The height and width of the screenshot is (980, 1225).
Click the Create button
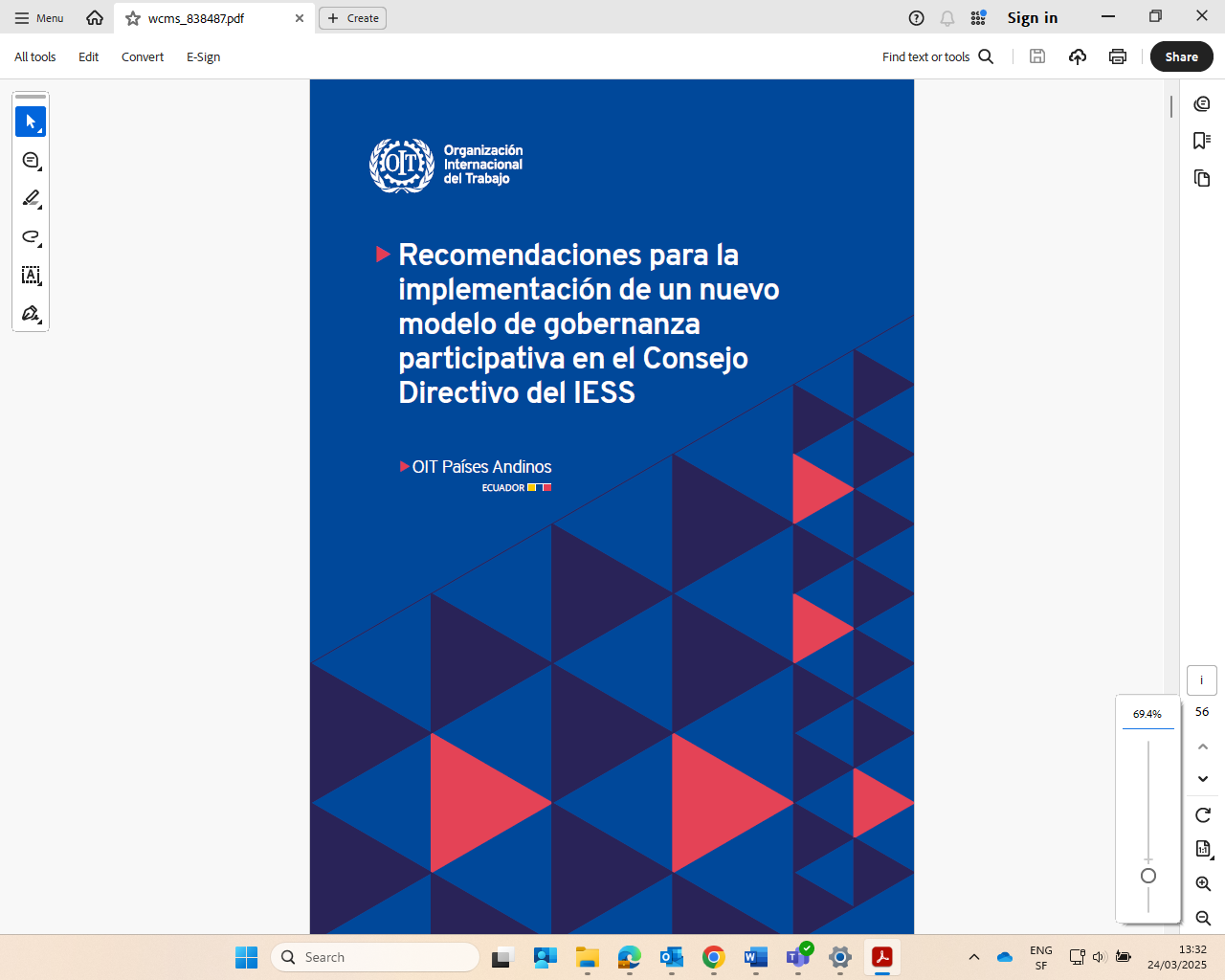(x=352, y=18)
